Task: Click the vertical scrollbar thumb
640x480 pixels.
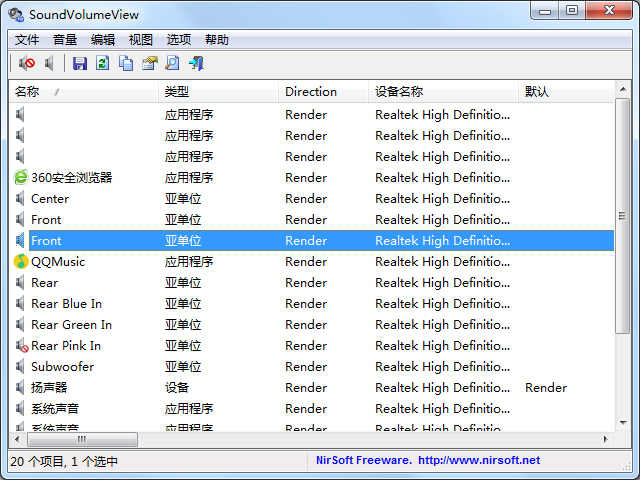Action: 623,216
